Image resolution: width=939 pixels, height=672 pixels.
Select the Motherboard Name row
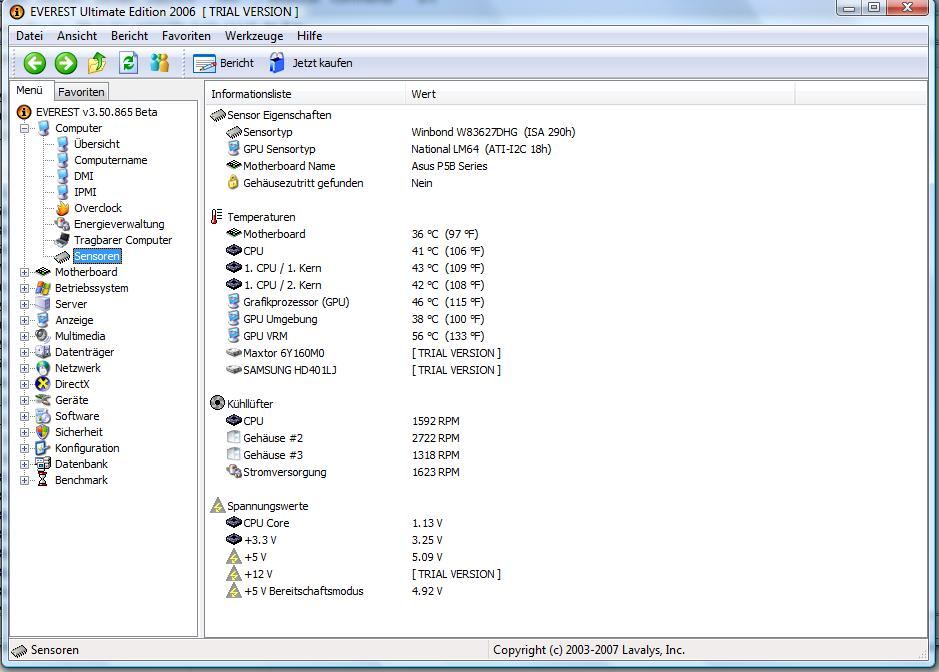pyautogui.click(x=356, y=166)
